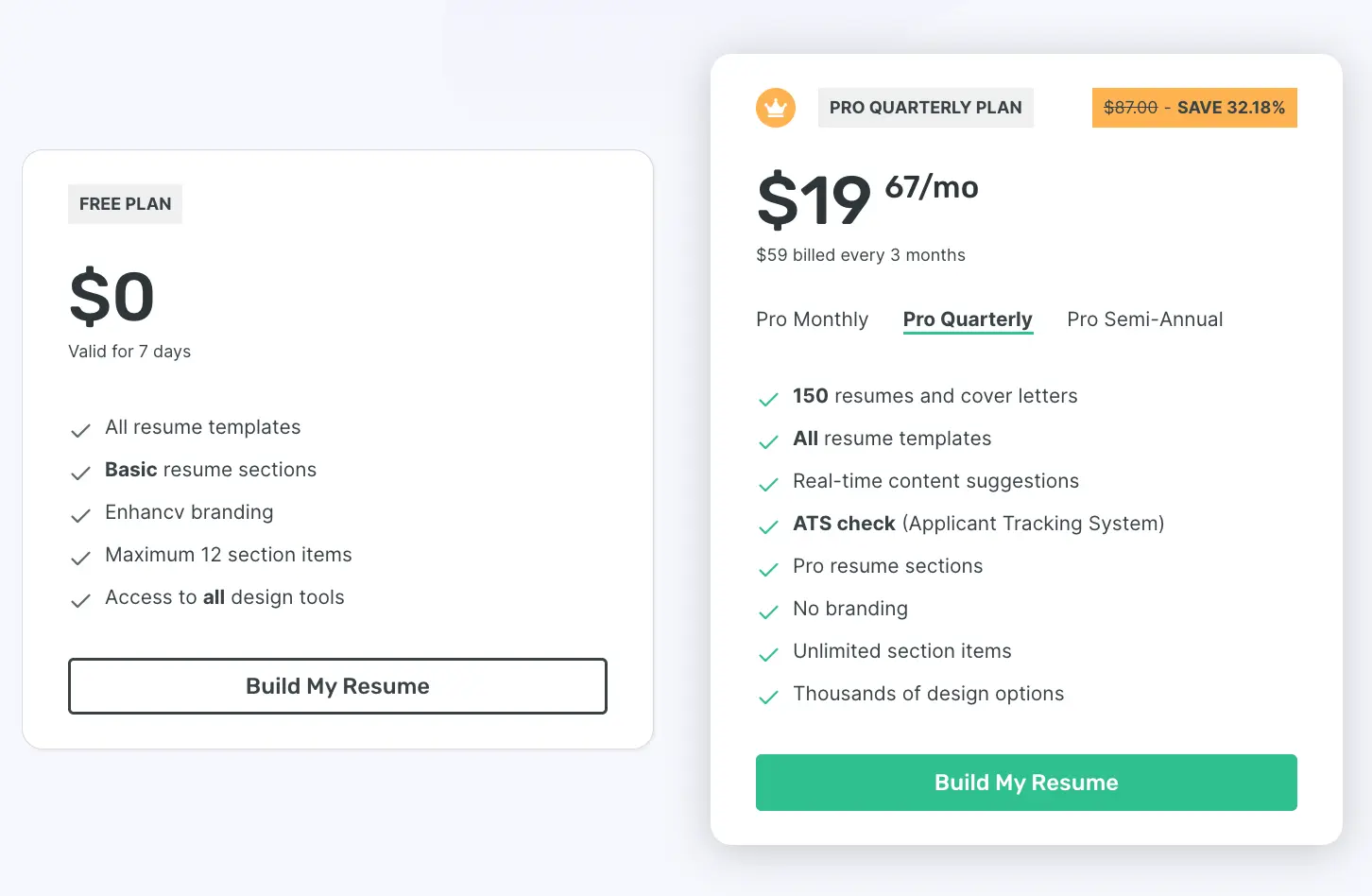Click checkmark beside Thousands of design options
Image resolution: width=1372 pixels, height=896 pixels.
point(768,697)
